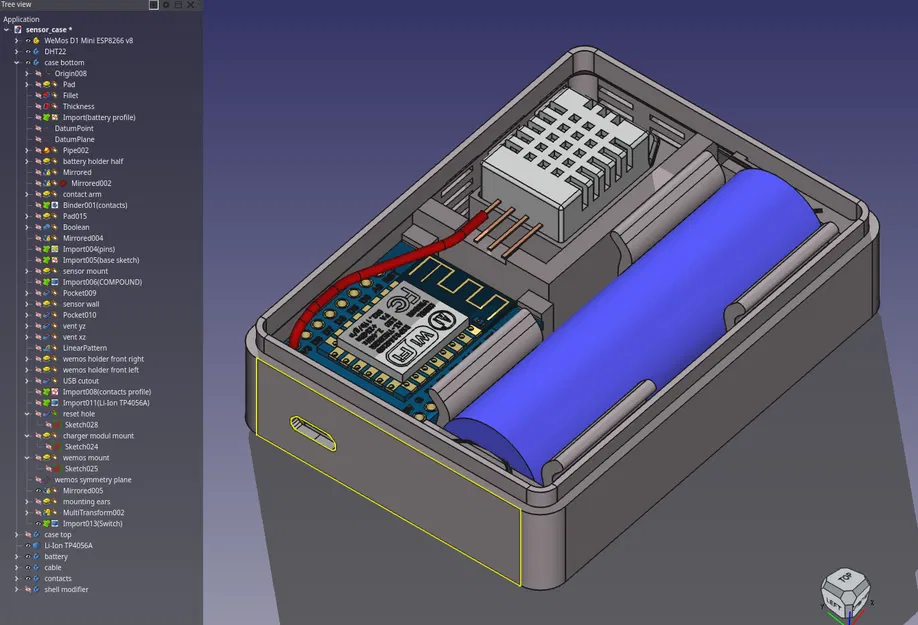Click the sensor_case document icon

[18, 29]
